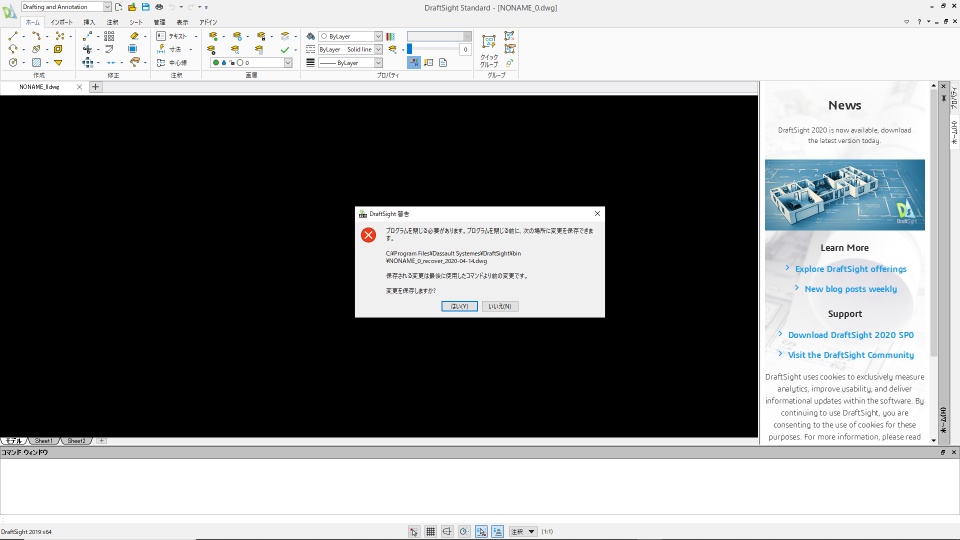Click the slider value field showing 0

(x=465, y=50)
